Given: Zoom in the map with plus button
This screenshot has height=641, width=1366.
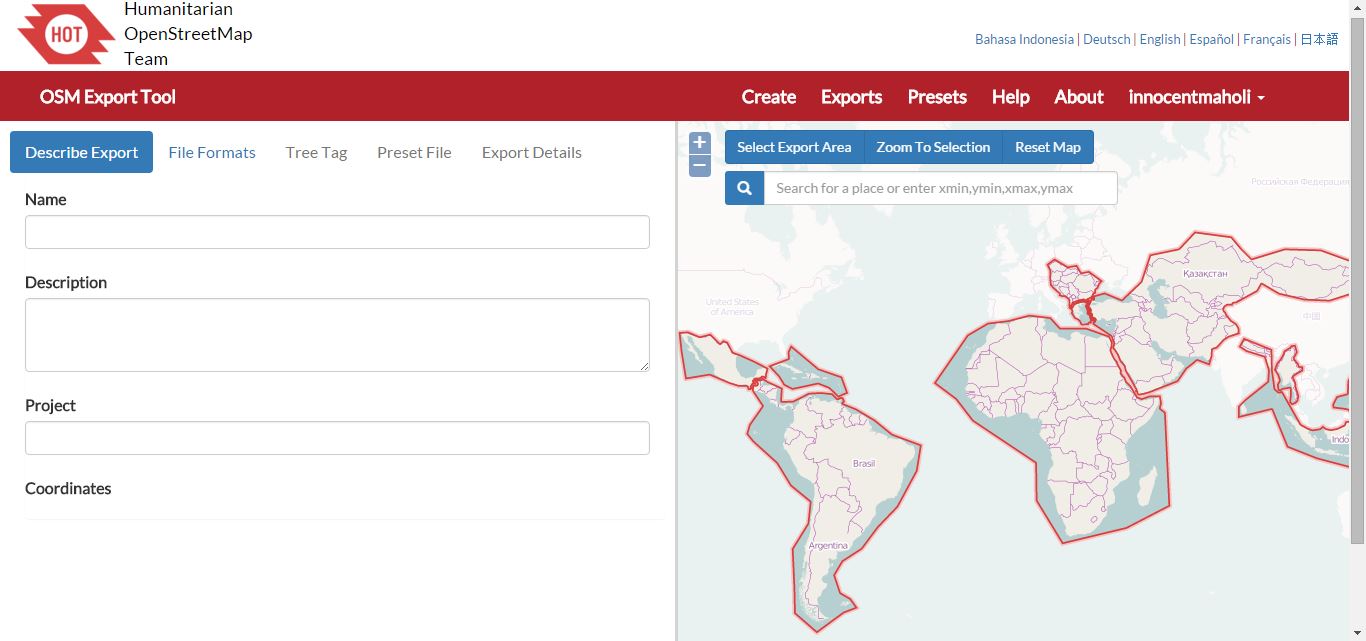Looking at the screenshot, I should click(x=700, y=143).
